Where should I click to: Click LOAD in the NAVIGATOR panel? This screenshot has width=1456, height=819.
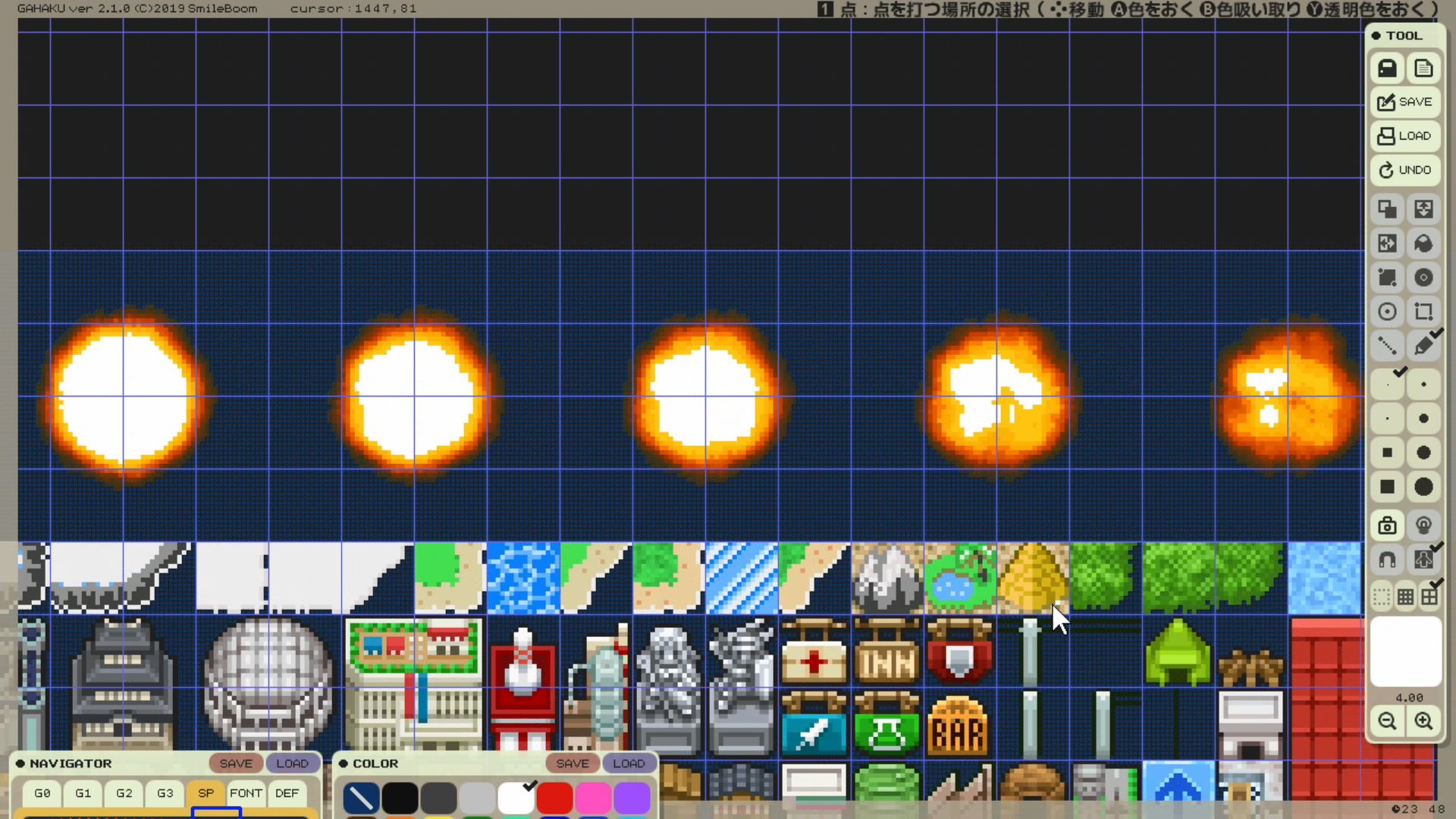coord(292,764)
